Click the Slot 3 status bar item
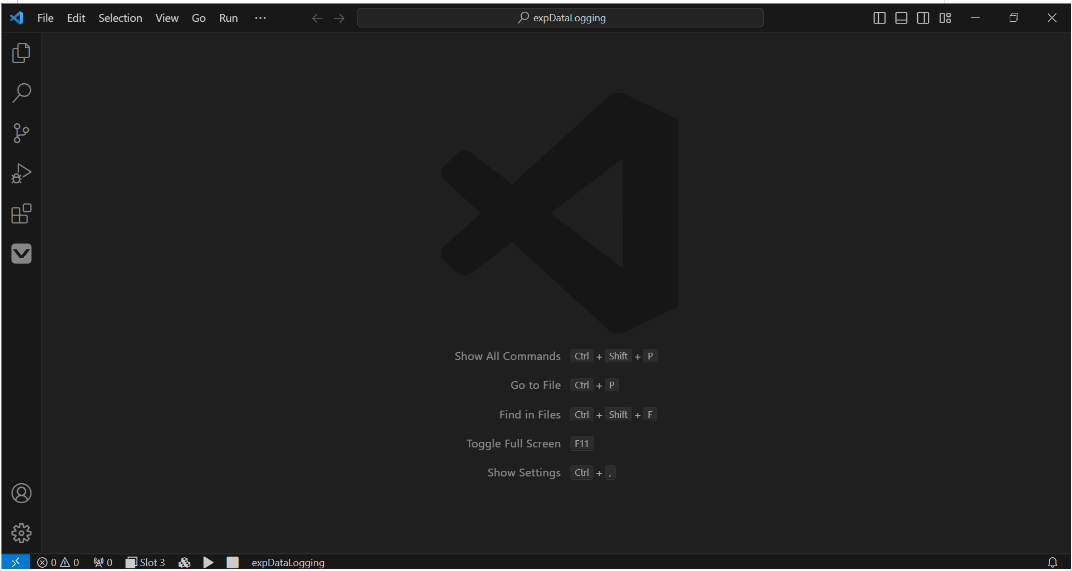The width and height of the screenshot is (1072, 571). pos(145,562)
